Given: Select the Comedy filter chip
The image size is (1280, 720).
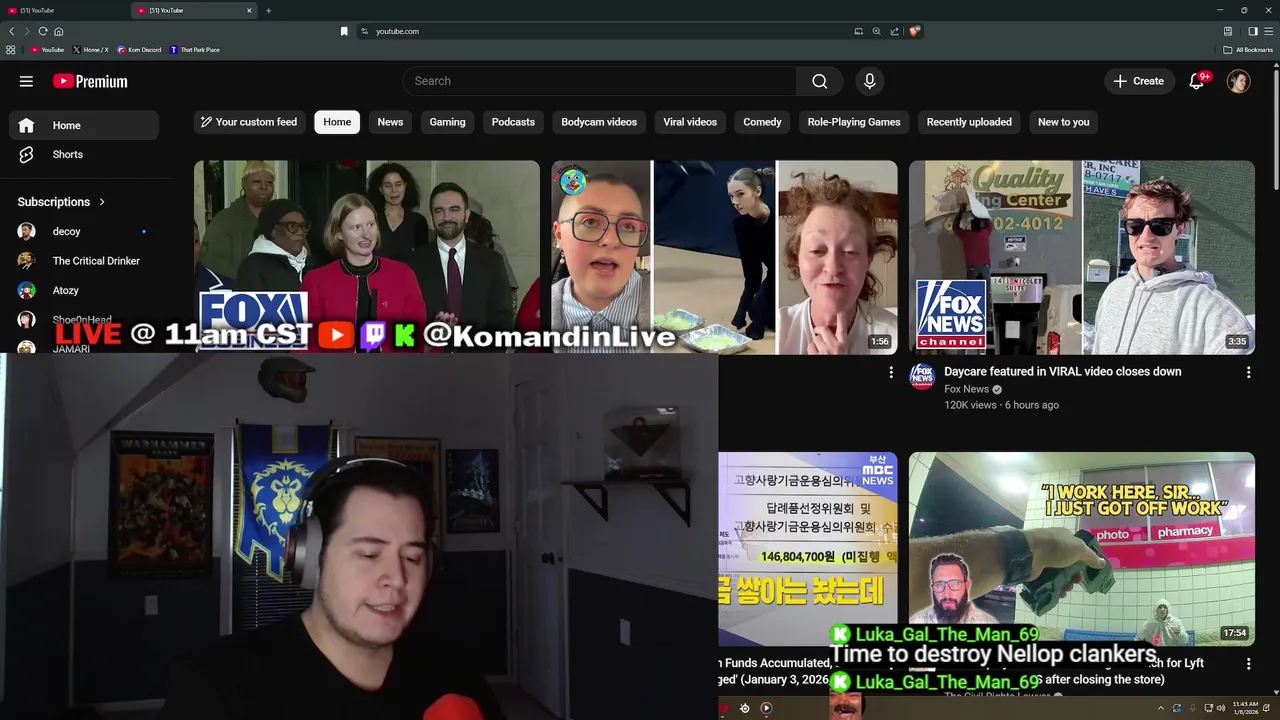Looking at the screenshot, I should tap(762, 122).
